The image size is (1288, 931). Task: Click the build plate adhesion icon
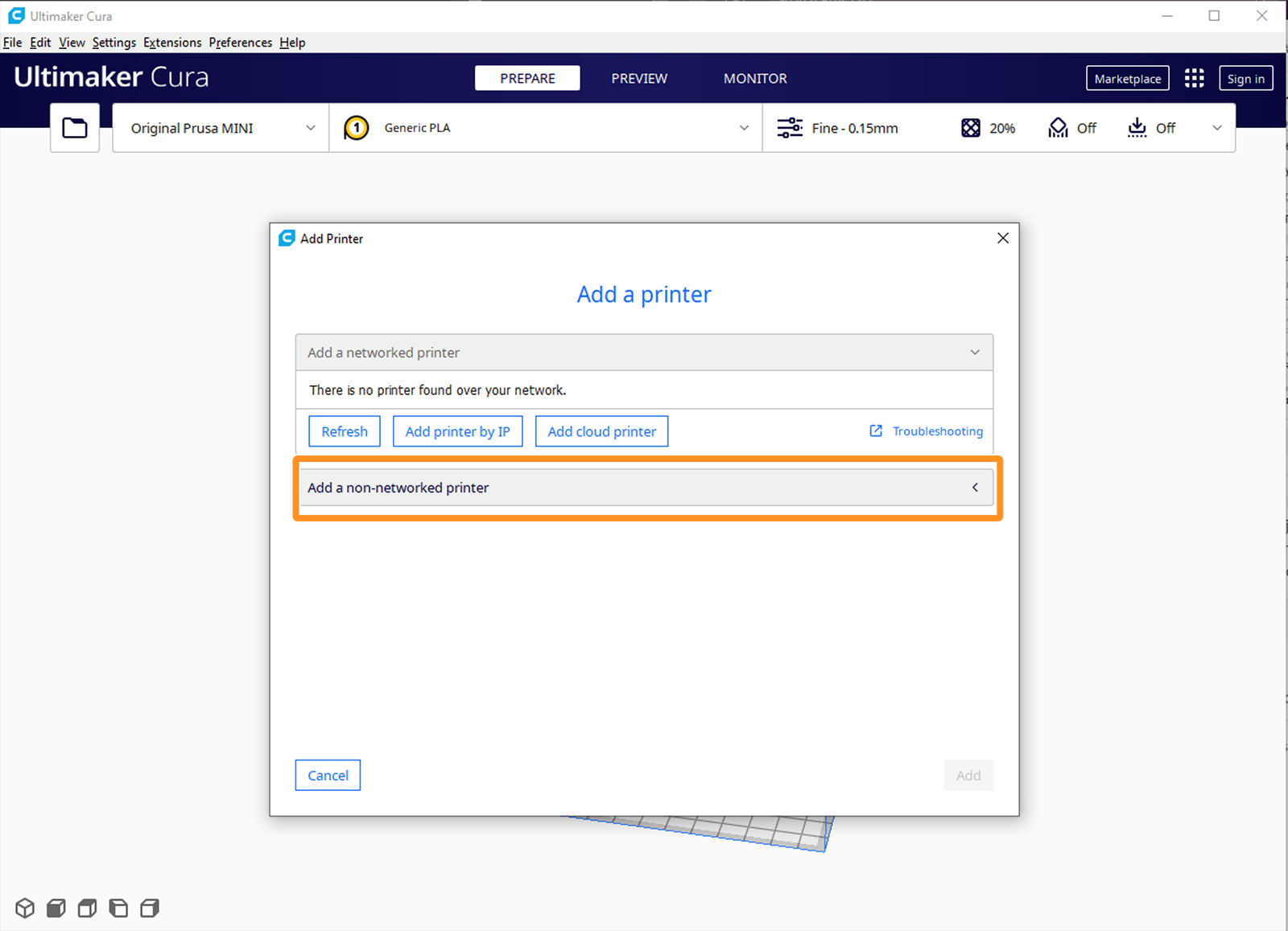pyautogui.click(x=1137, y=128)
